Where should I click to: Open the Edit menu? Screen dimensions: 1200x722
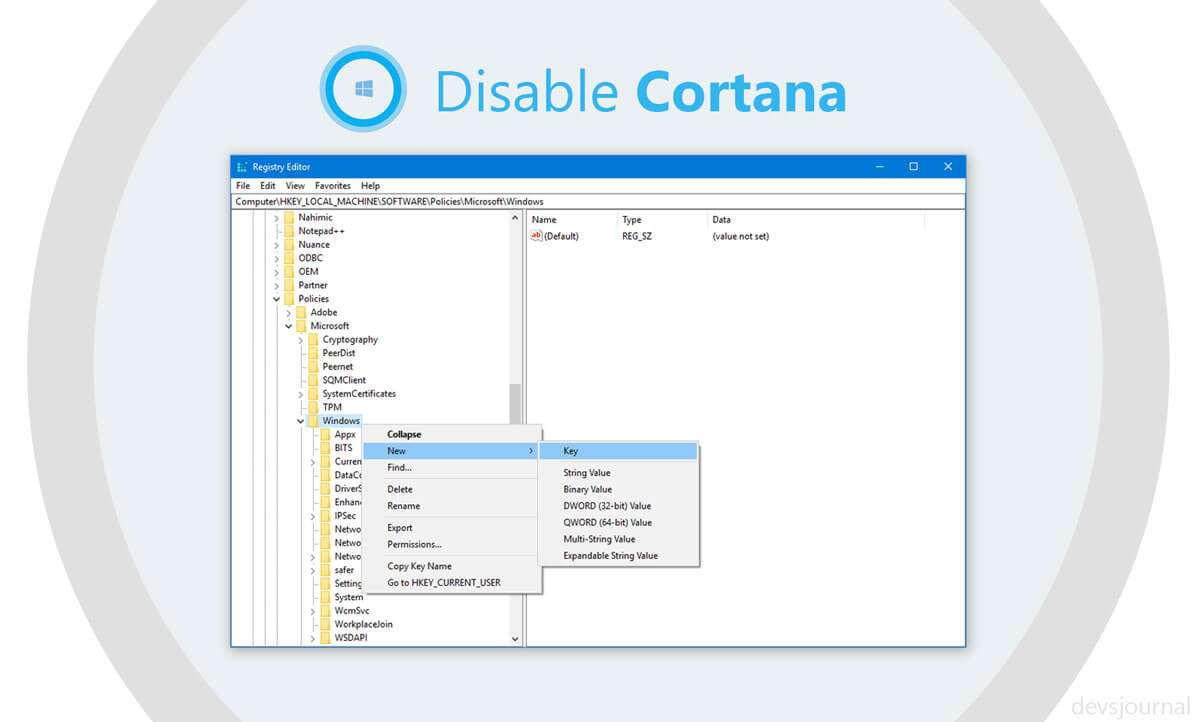coord(268,186)
